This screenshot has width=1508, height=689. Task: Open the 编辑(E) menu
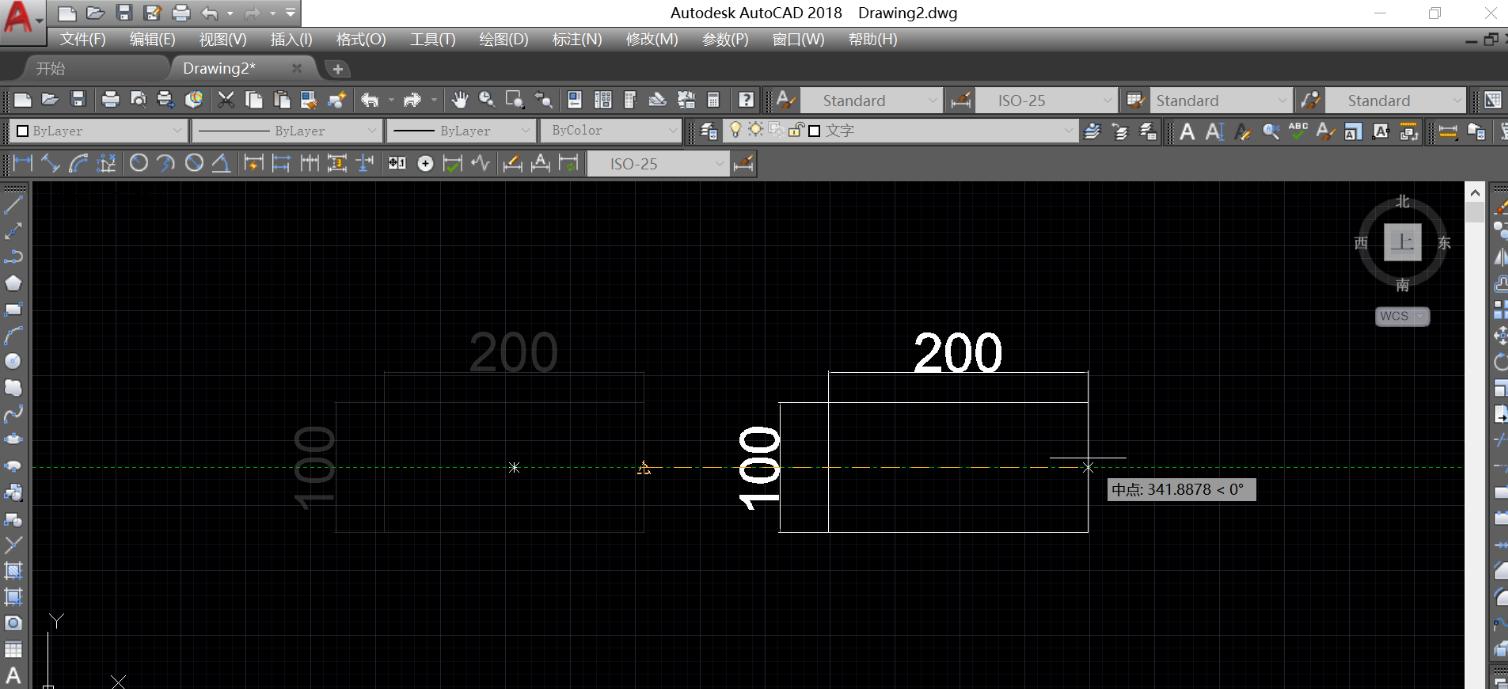pyautogui.click(x=152, y=39)
